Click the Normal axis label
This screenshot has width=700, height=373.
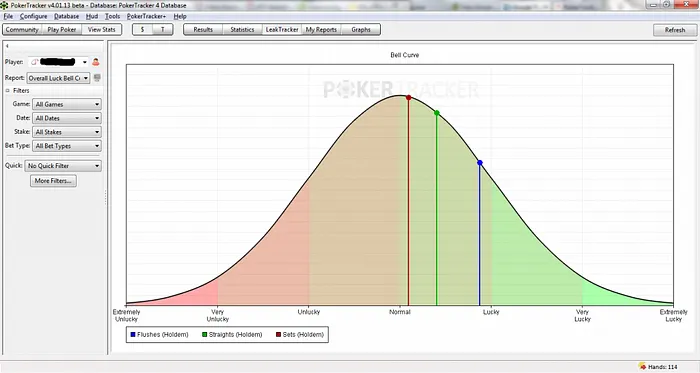point(400,312)
